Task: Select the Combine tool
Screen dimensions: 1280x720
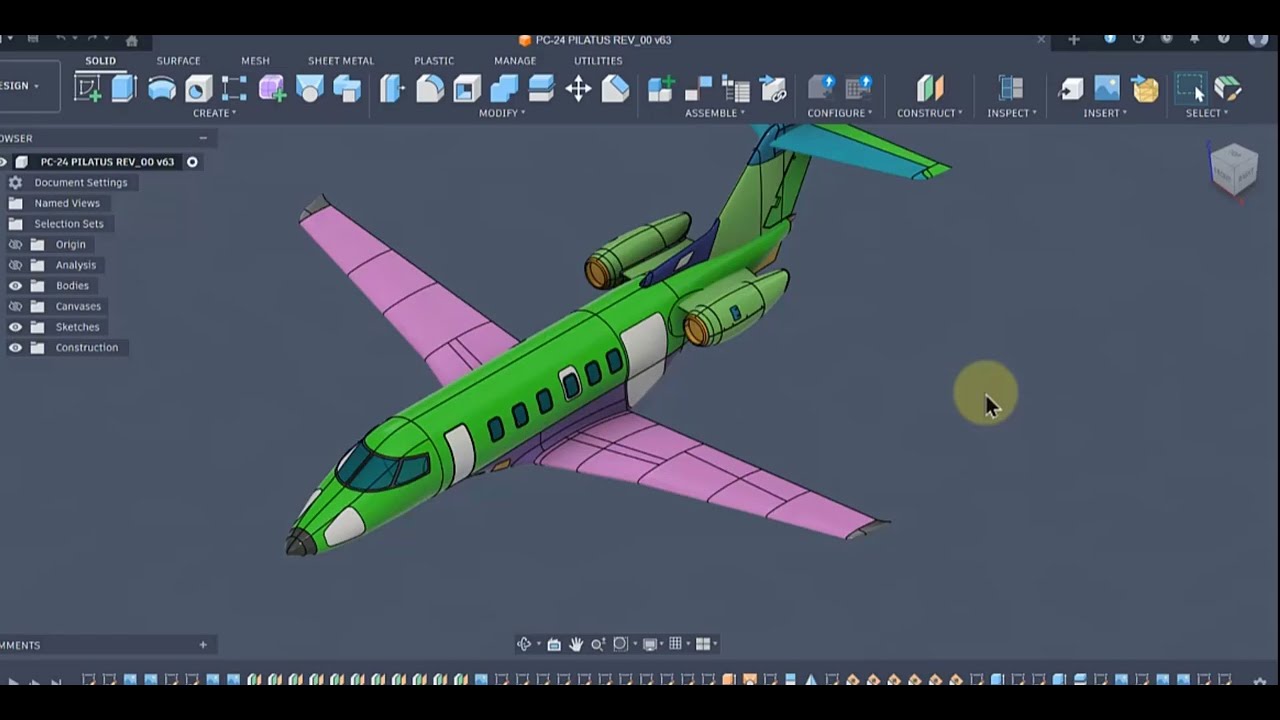Action: pyautogui.click(x=504, y=89)
